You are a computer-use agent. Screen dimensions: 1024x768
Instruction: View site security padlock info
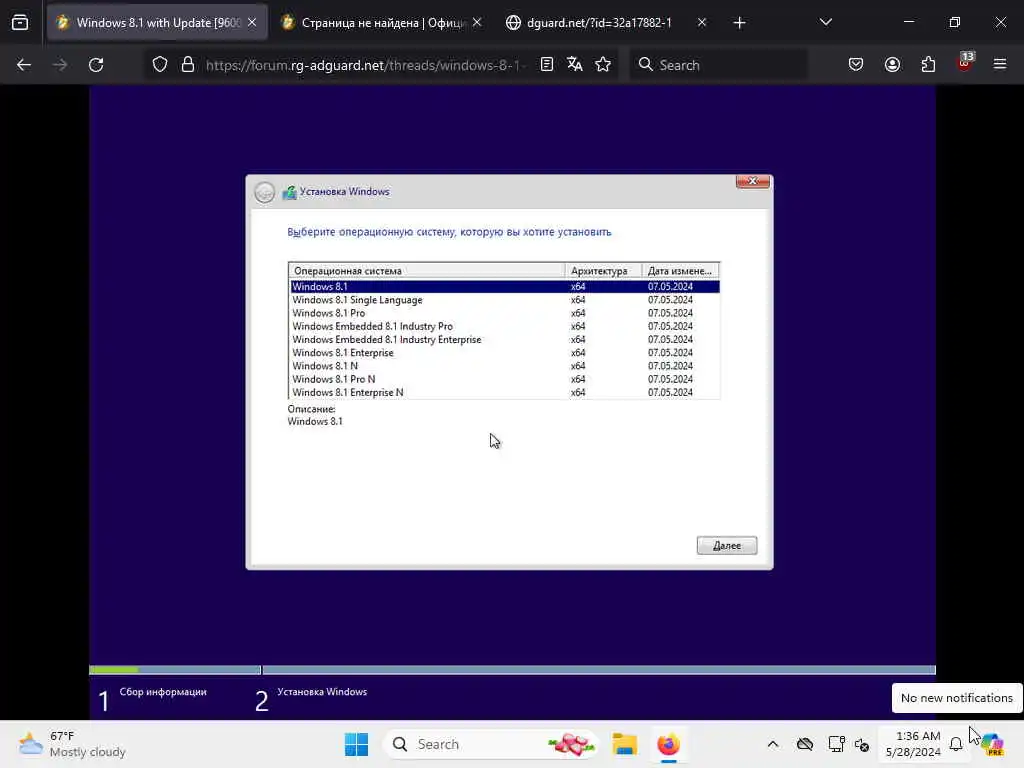pyautogui.click(x=188, y=65)
